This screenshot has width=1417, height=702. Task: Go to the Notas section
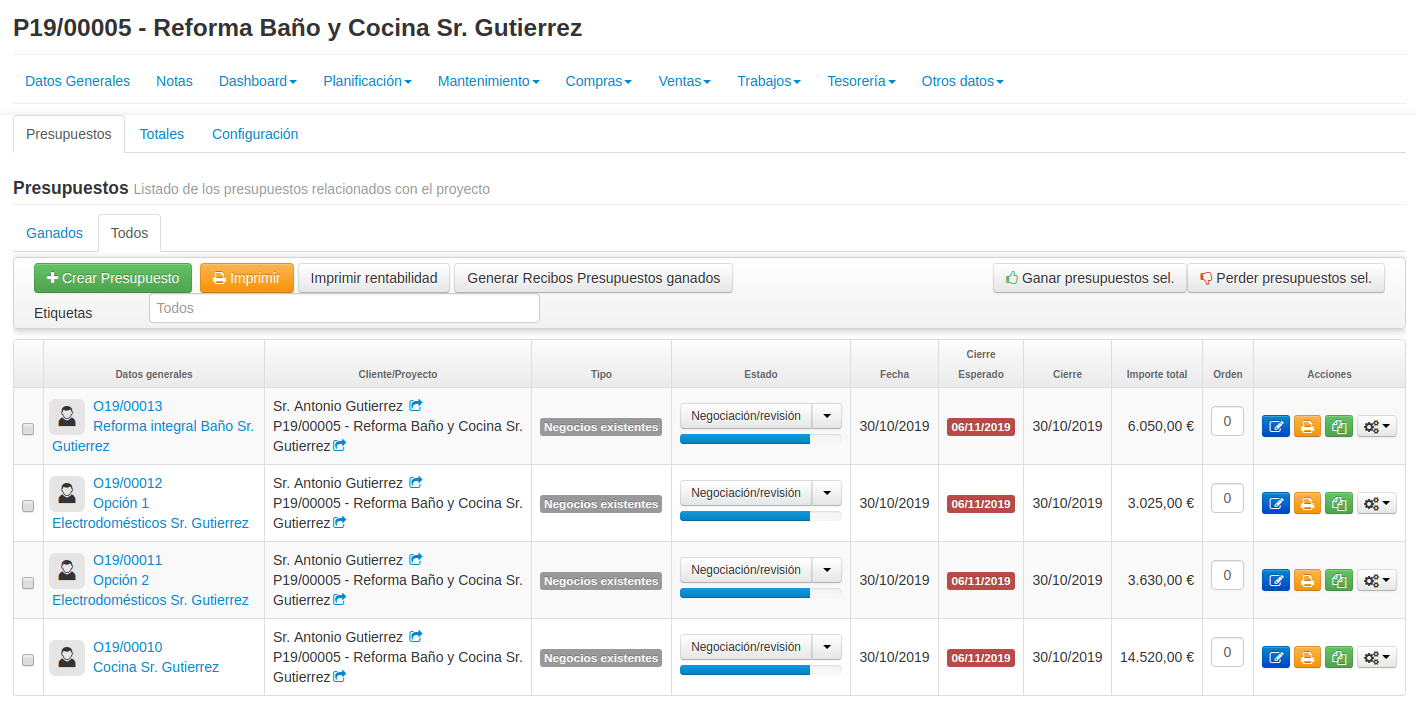click(174, 81)
